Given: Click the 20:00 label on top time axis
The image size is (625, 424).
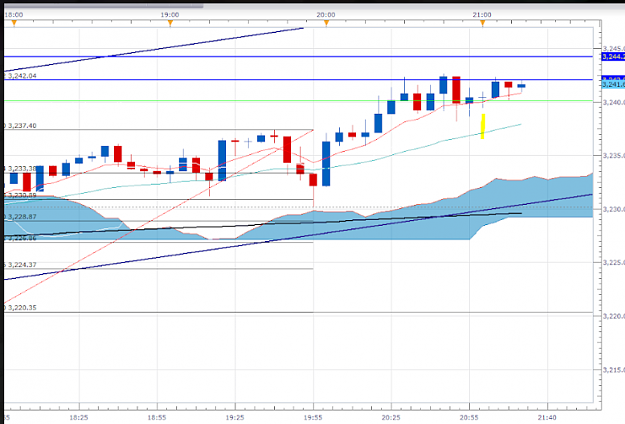Looking at the screenshot, I should (326, 15).
